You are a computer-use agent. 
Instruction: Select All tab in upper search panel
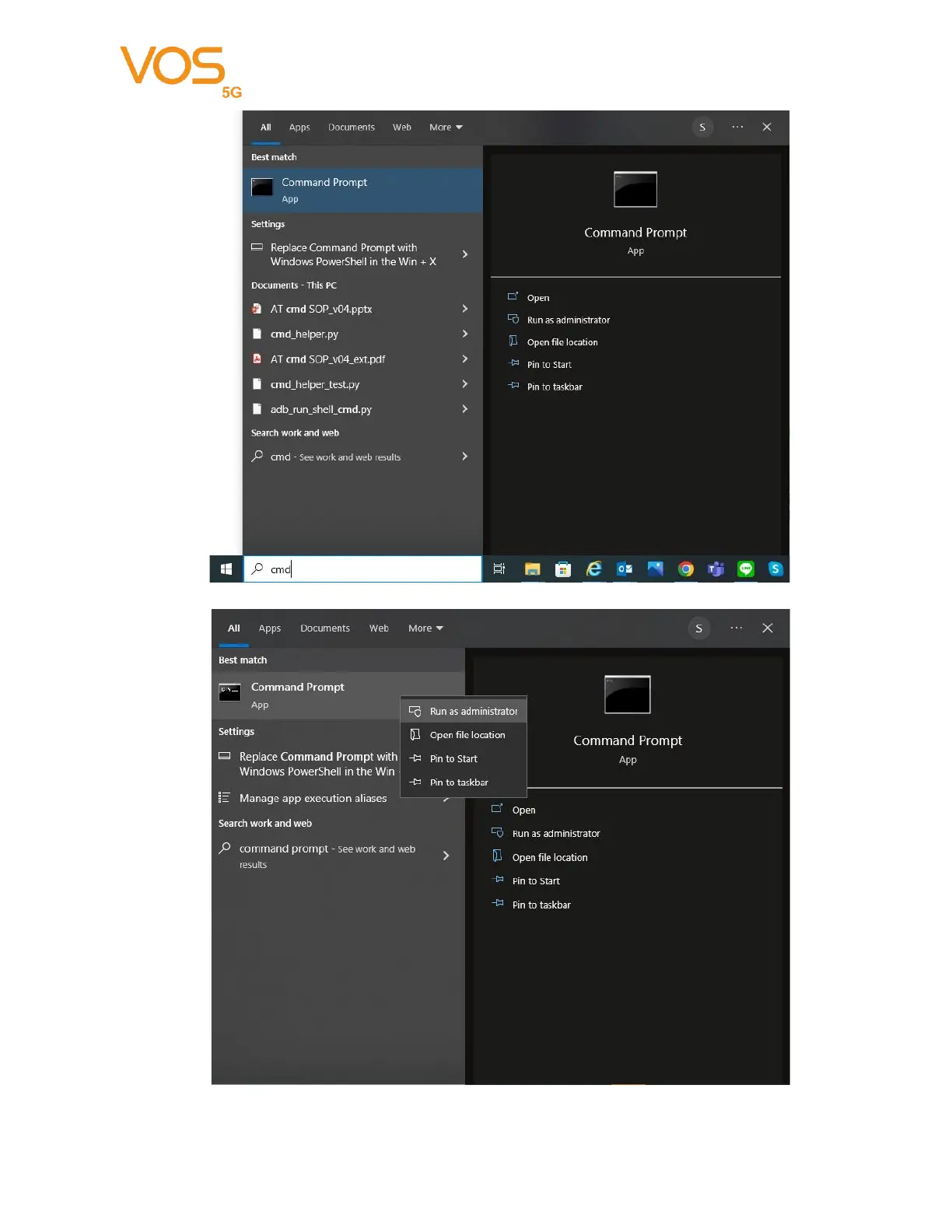[x=266, y=128]
